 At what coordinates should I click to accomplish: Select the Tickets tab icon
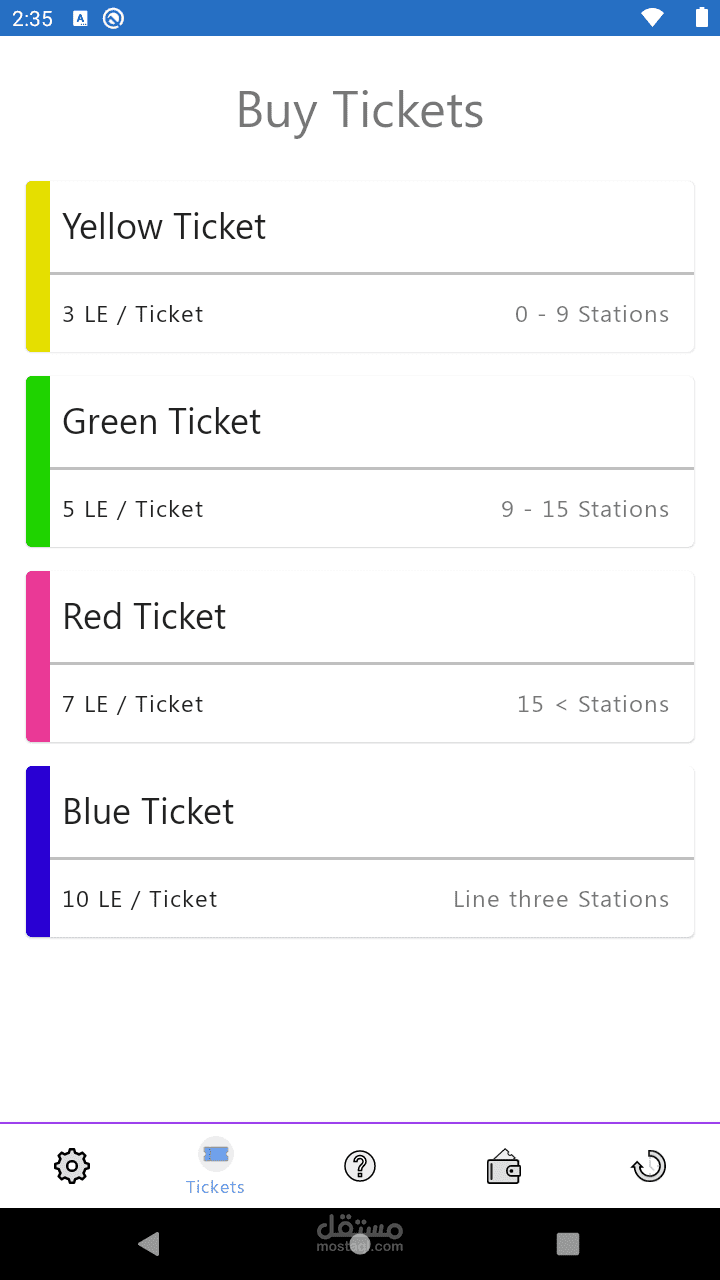click(216, 1155)
